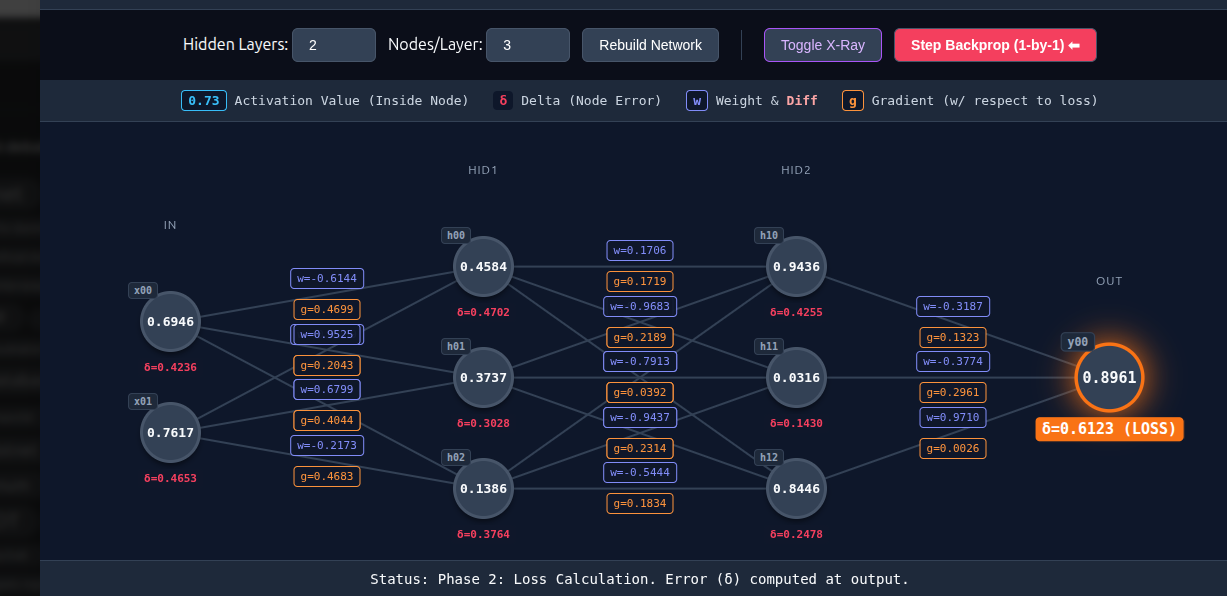Image resolution: width=1227 pixels, height=596 pixels.
Task: Click gradient label g=0.4044
Action: click(x=327, y=421)
